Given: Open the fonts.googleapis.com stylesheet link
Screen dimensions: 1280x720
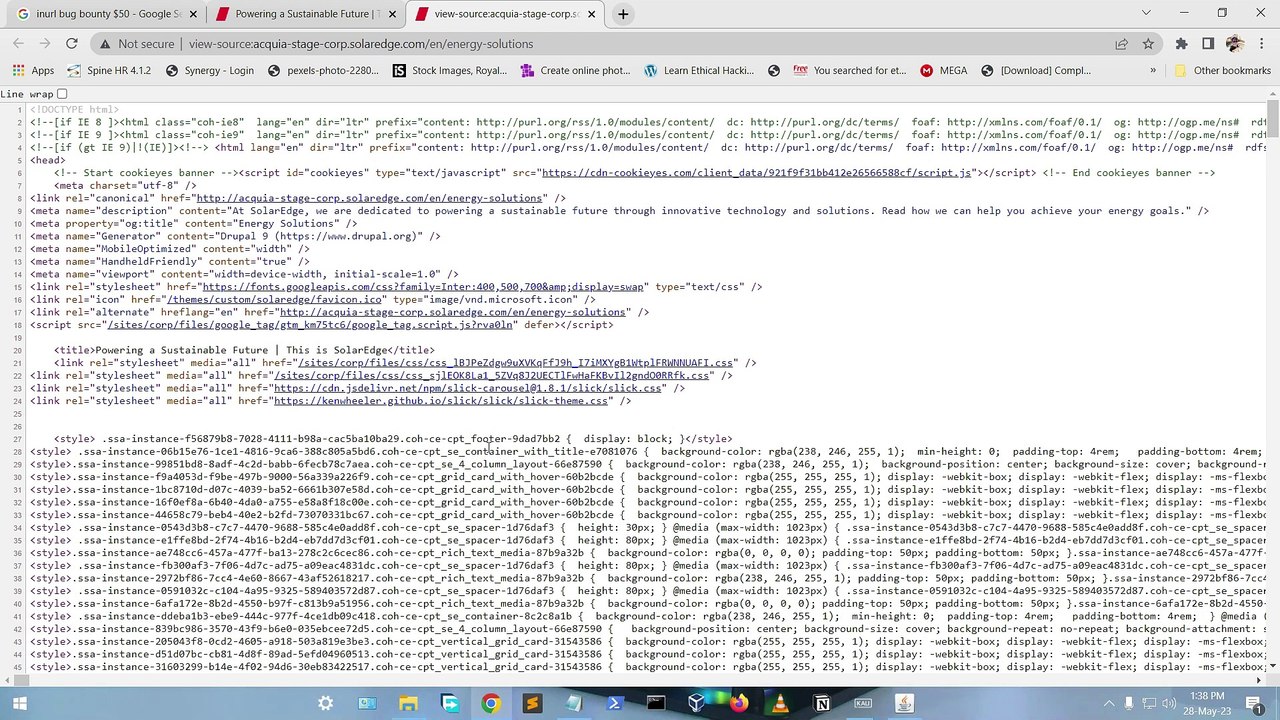Looking at the screenshot, I should click(x=423, y=287).
